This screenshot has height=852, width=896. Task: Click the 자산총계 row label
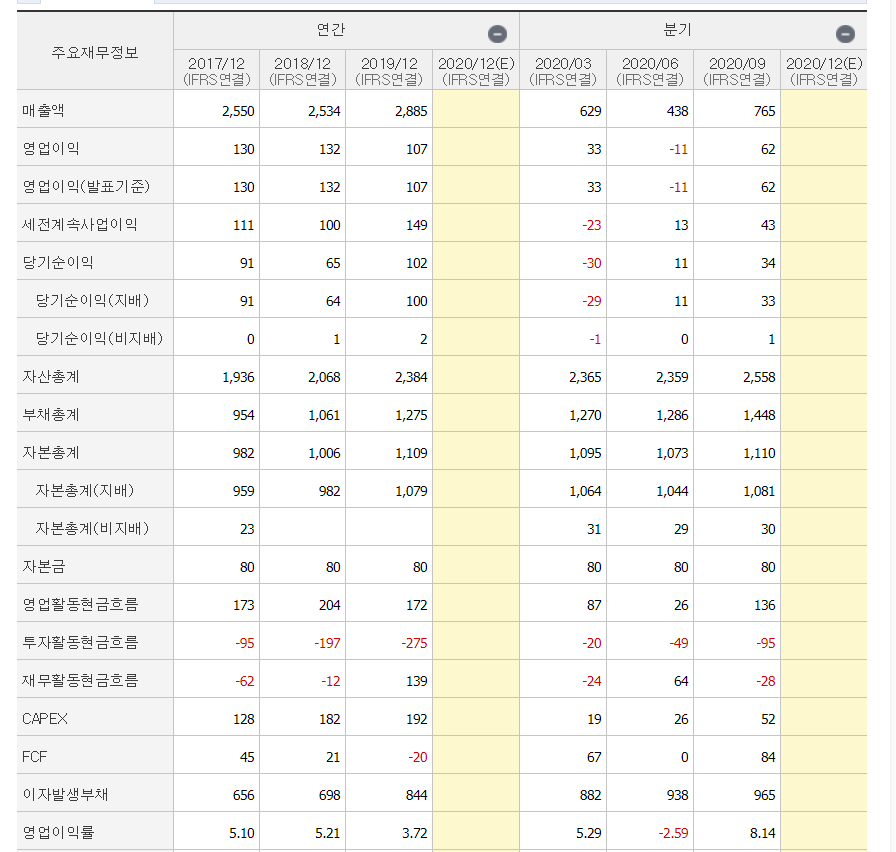pyautogui.click(x=50, y=377)
